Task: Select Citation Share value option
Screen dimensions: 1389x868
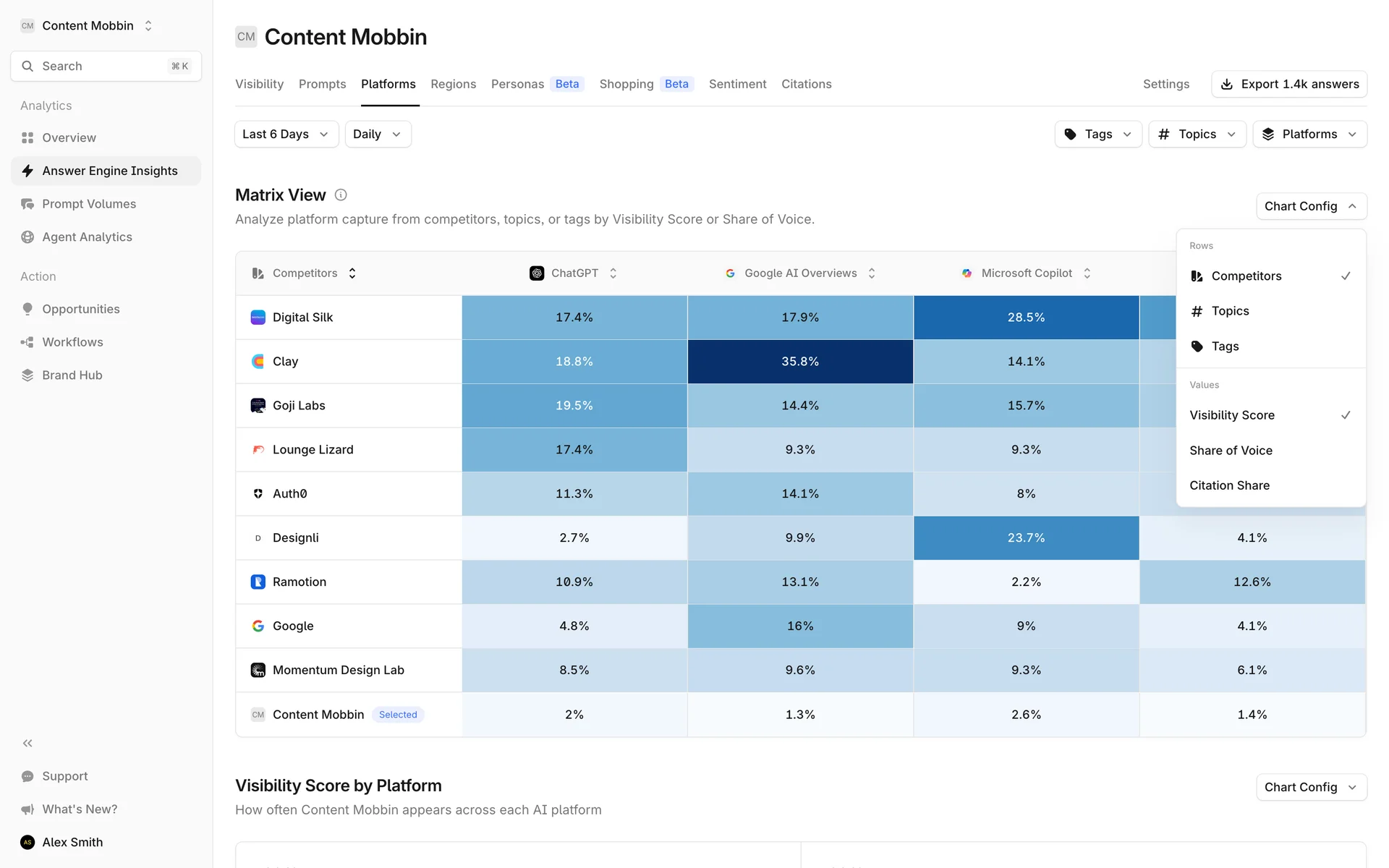Action: pyautogui.click(x=1229, y=485)
